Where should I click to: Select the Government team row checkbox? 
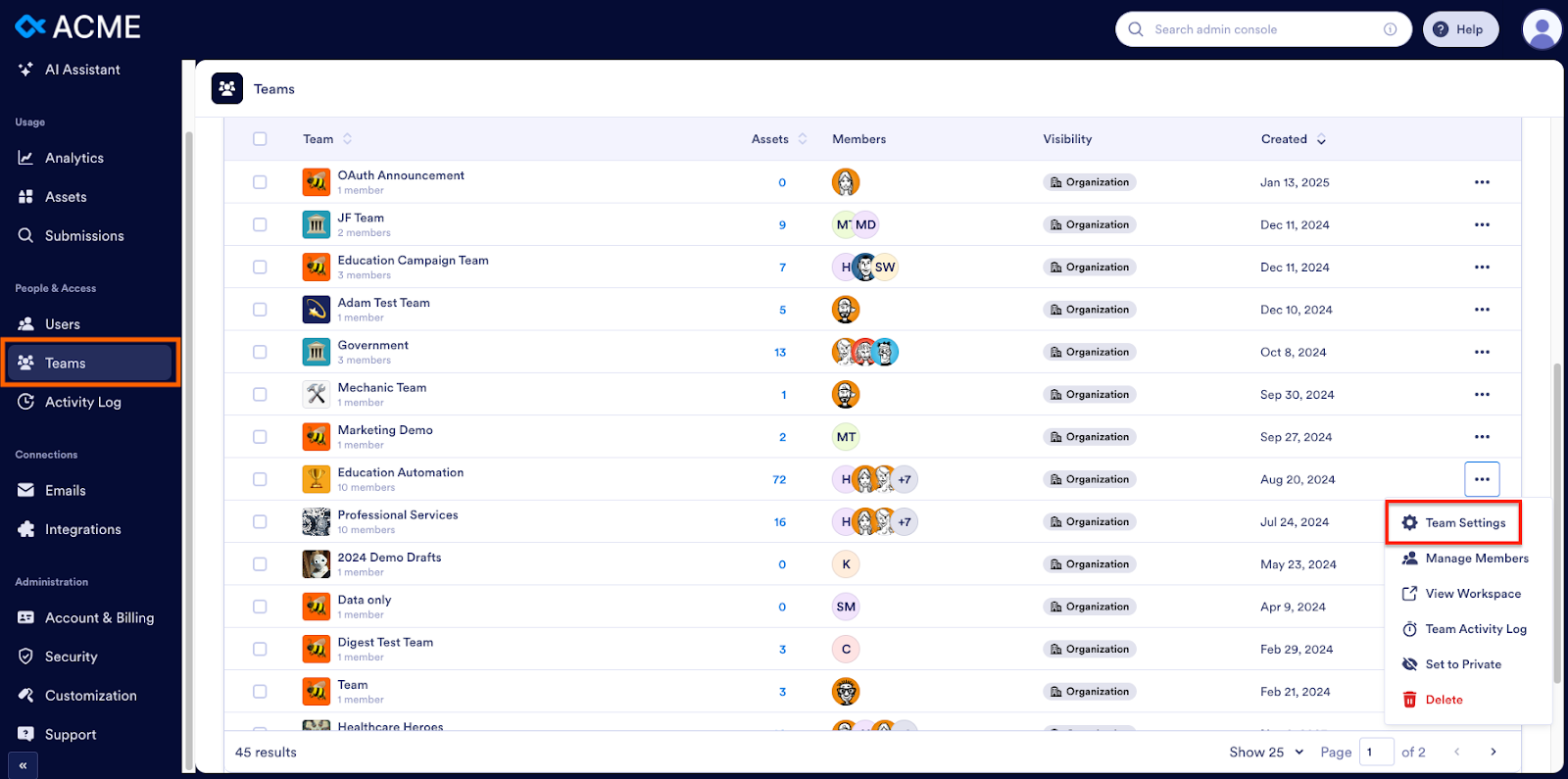260,352
